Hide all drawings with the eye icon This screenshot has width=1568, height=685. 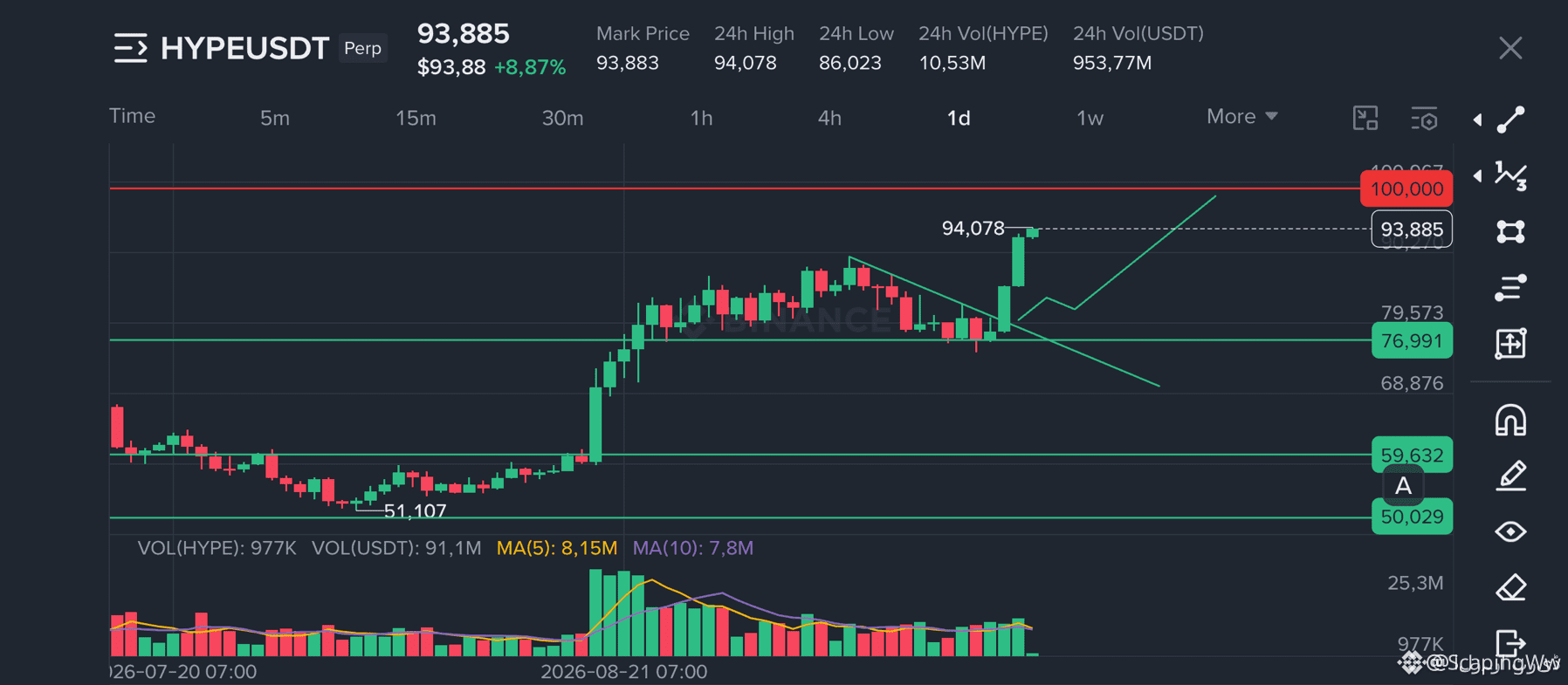click(1510, 531)
